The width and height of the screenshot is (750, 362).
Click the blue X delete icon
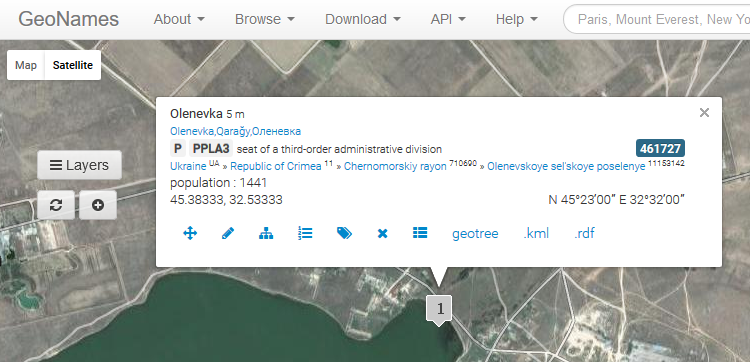coord(382,234)
